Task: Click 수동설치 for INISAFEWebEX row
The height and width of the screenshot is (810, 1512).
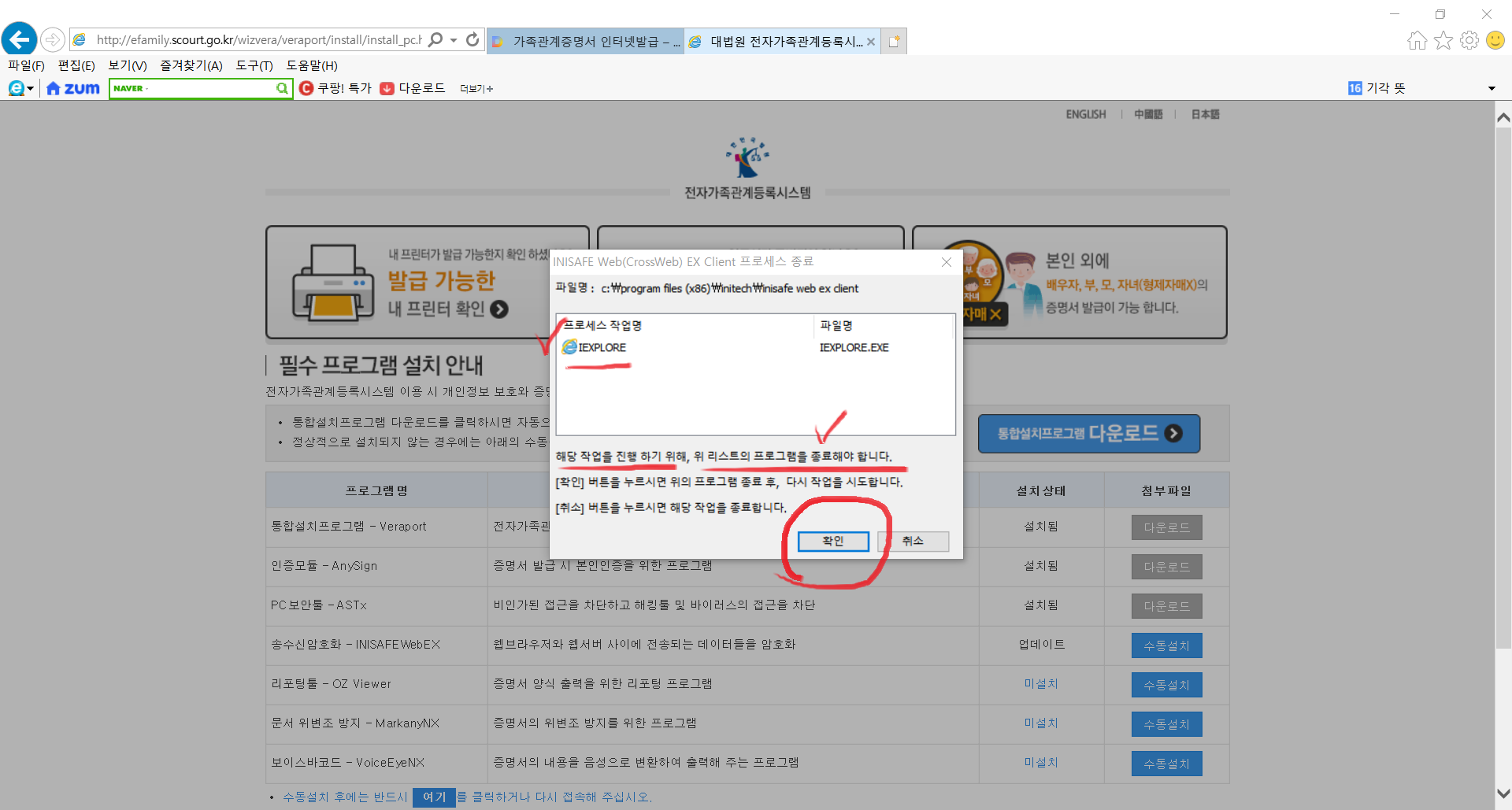Action: [1167, 645]
